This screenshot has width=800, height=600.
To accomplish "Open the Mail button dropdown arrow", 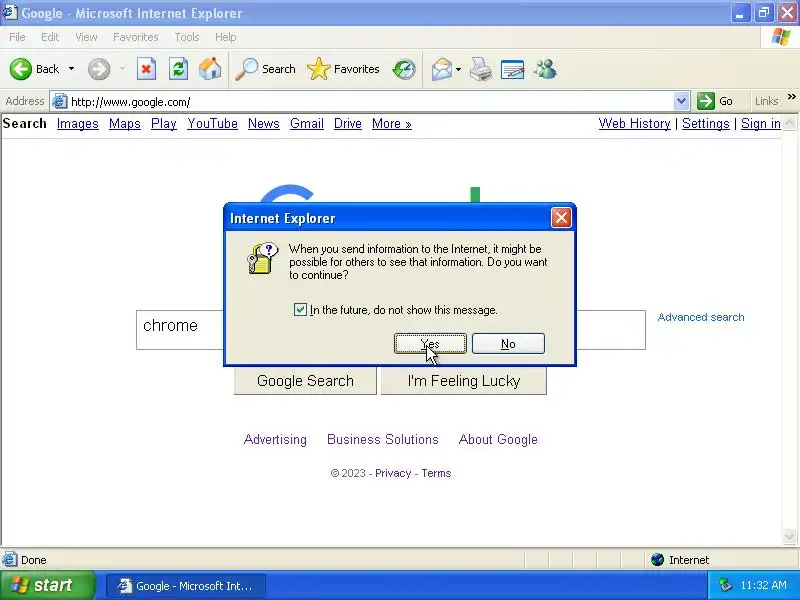I will tap(458, 69).
